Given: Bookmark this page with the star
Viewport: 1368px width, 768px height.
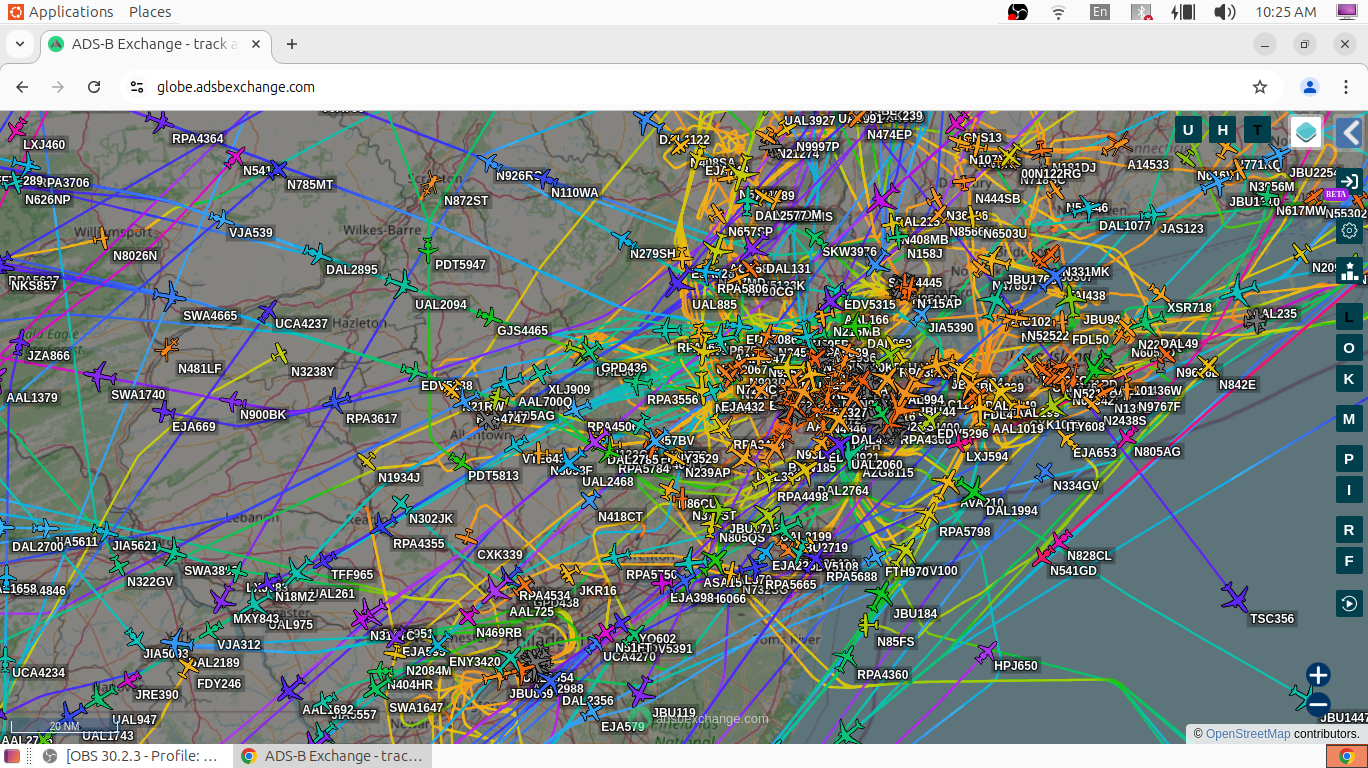Looking at the screenshot, I should pos(1260,87).
